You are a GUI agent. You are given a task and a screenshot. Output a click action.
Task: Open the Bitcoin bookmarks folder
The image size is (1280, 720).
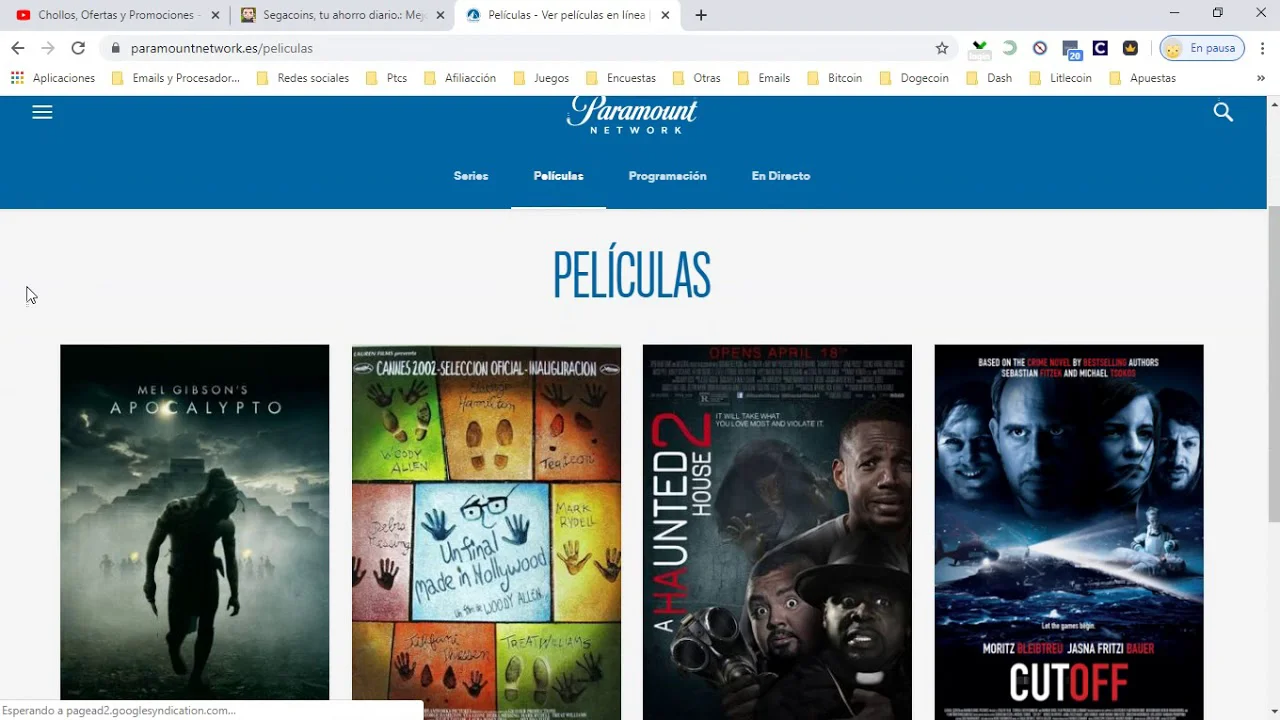835,78
